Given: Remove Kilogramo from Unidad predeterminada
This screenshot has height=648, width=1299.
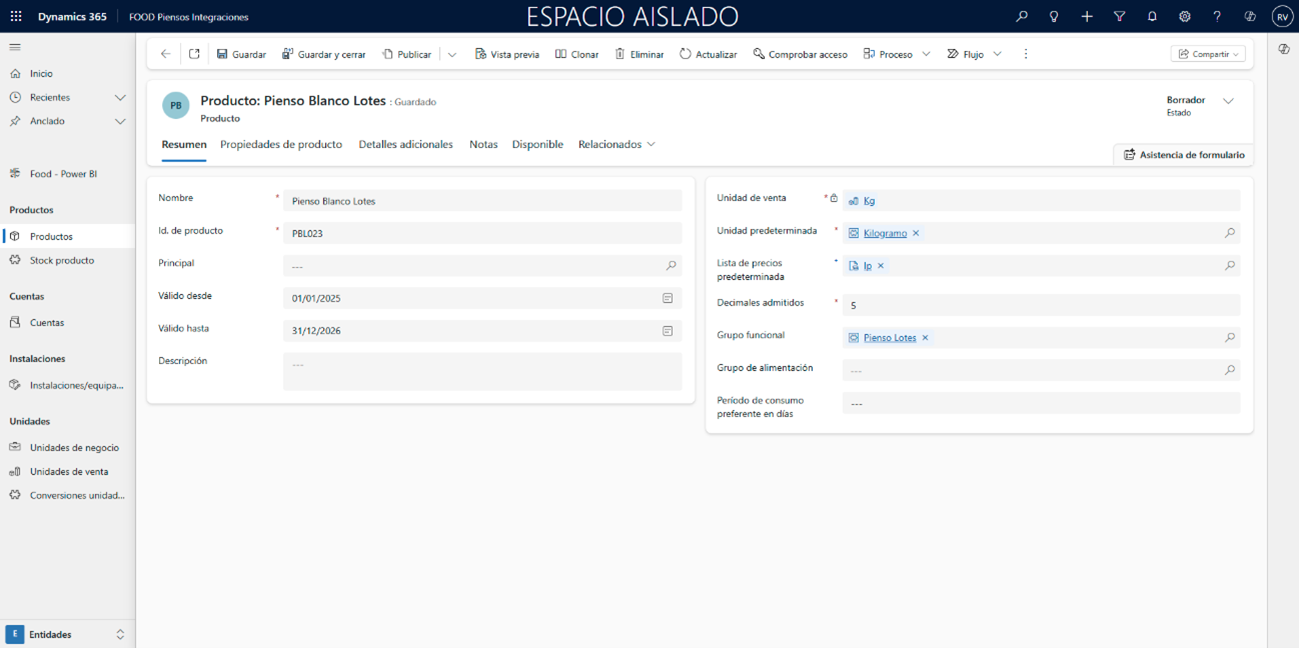Looking at the screenshot, I should [x=916, y=233].
